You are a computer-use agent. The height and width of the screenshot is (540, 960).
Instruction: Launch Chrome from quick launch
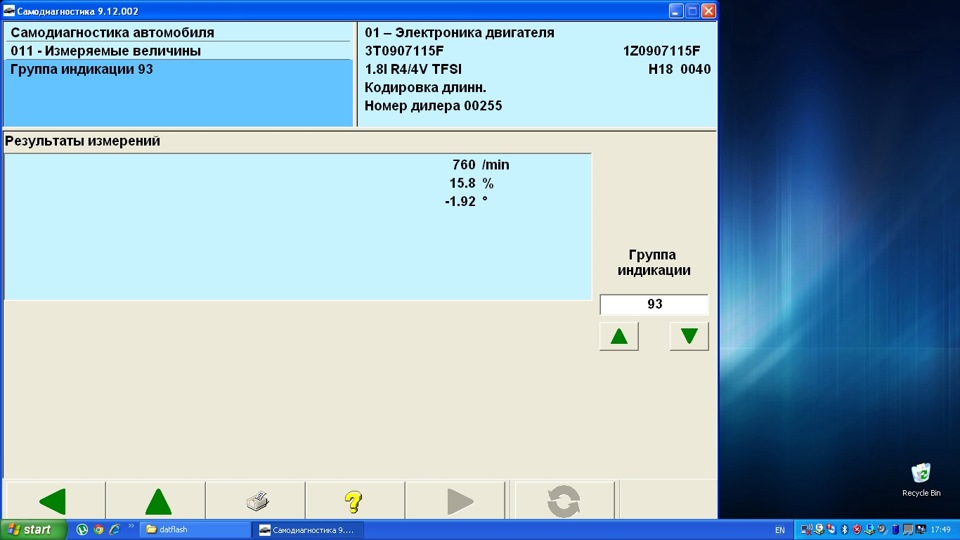99,530
